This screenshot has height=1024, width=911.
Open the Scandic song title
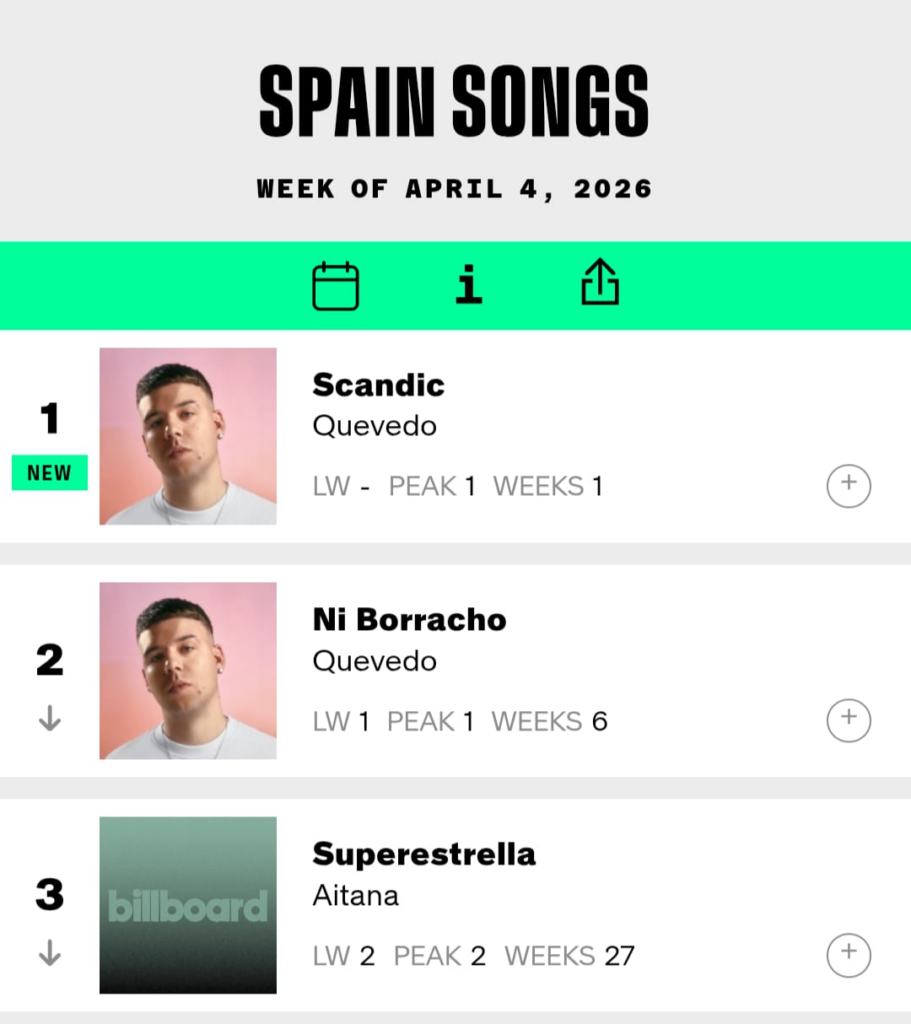point(378,385)
